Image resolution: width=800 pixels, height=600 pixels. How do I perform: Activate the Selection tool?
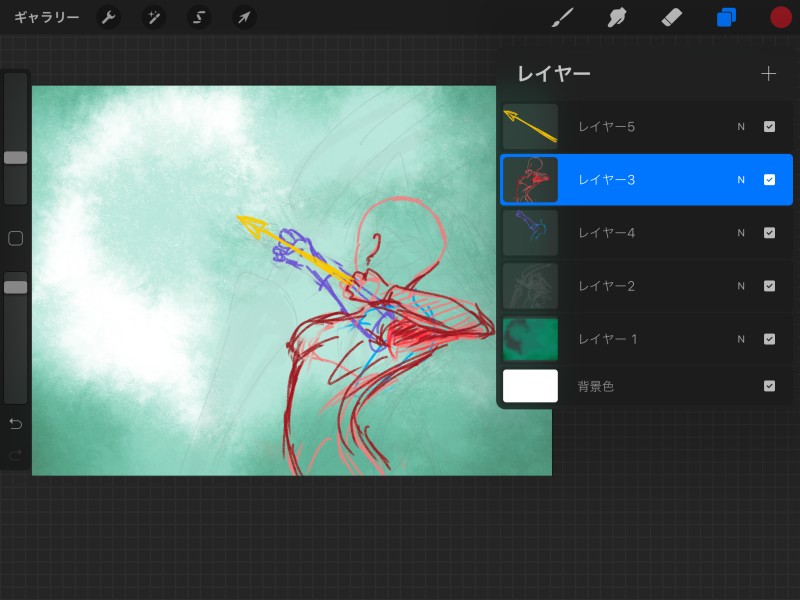[198, 18]
